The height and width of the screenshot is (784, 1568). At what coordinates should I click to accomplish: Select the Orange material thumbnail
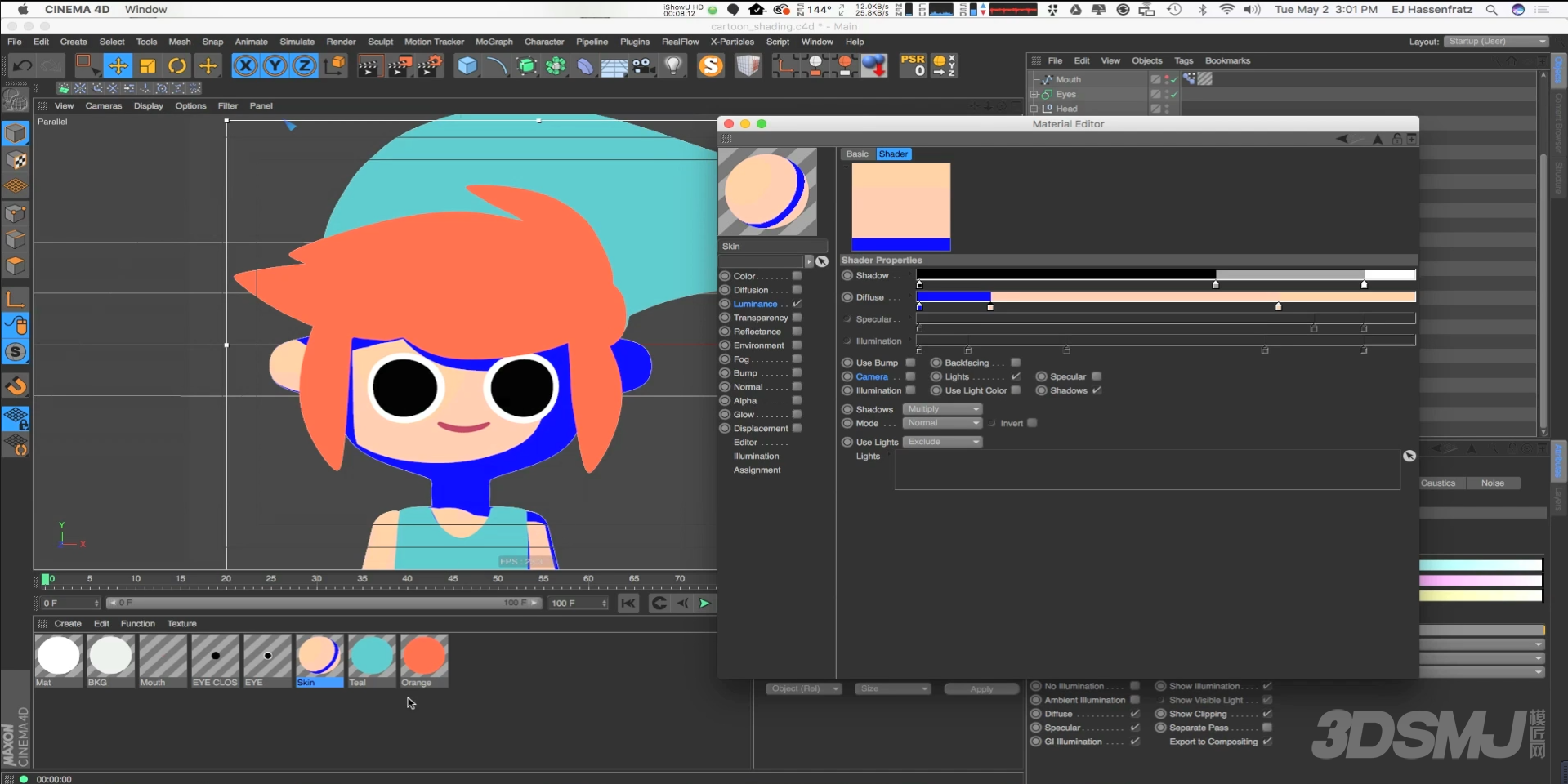click(x=424, y=661)
